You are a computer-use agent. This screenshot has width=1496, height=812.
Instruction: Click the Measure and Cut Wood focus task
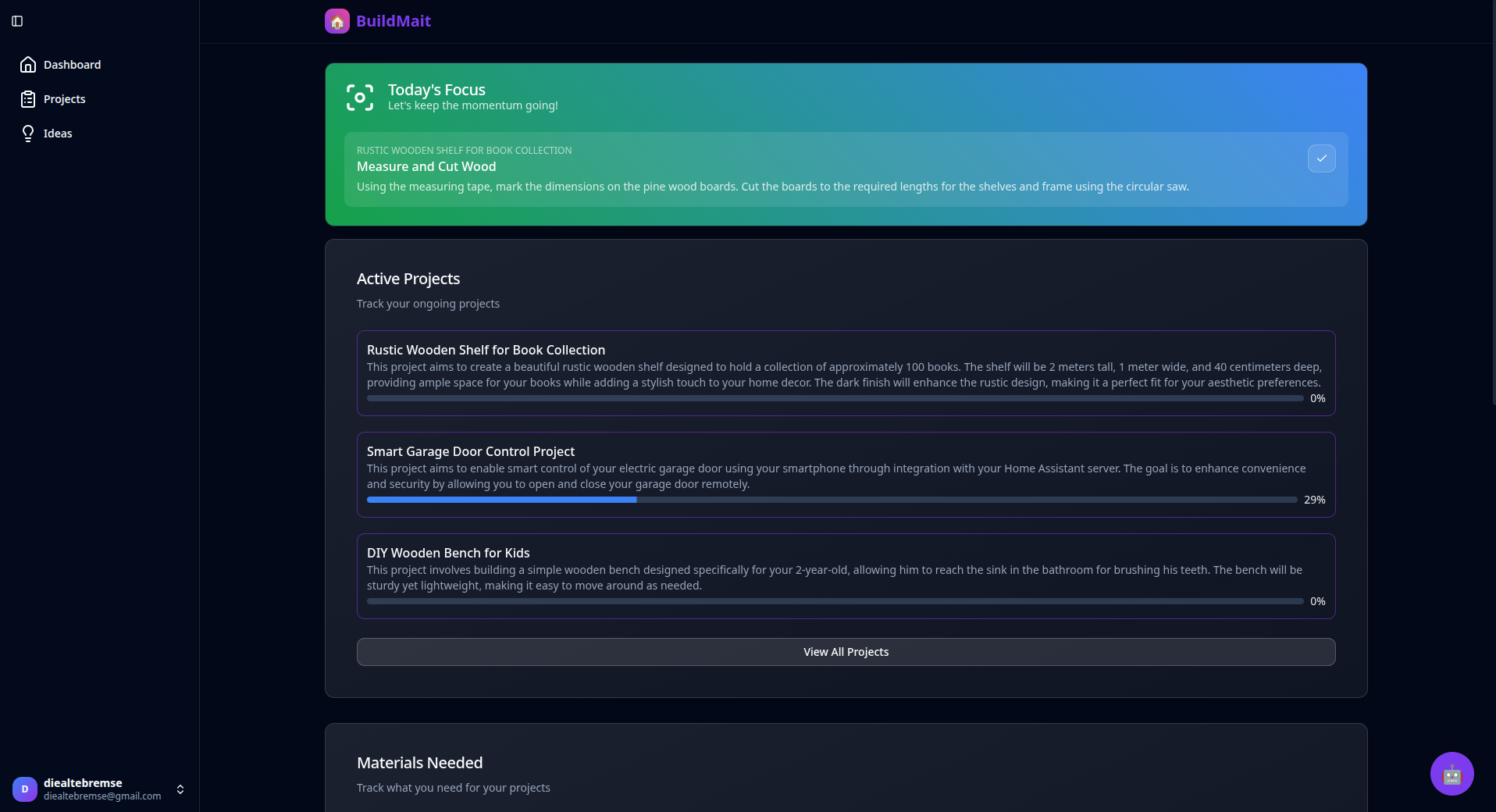(846, 169)
